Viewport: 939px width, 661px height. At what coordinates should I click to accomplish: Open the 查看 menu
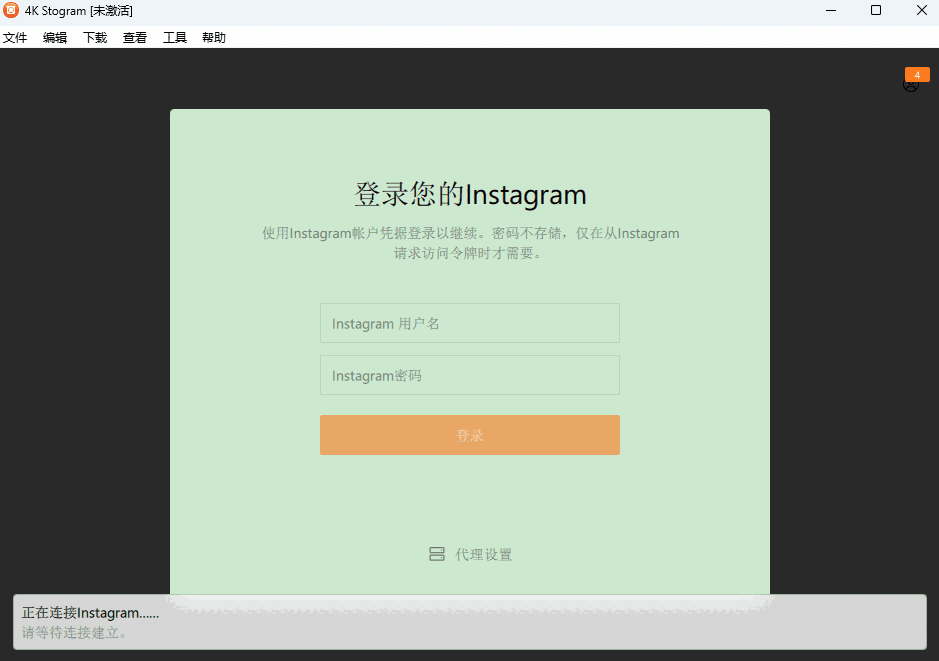click(134, 37)
